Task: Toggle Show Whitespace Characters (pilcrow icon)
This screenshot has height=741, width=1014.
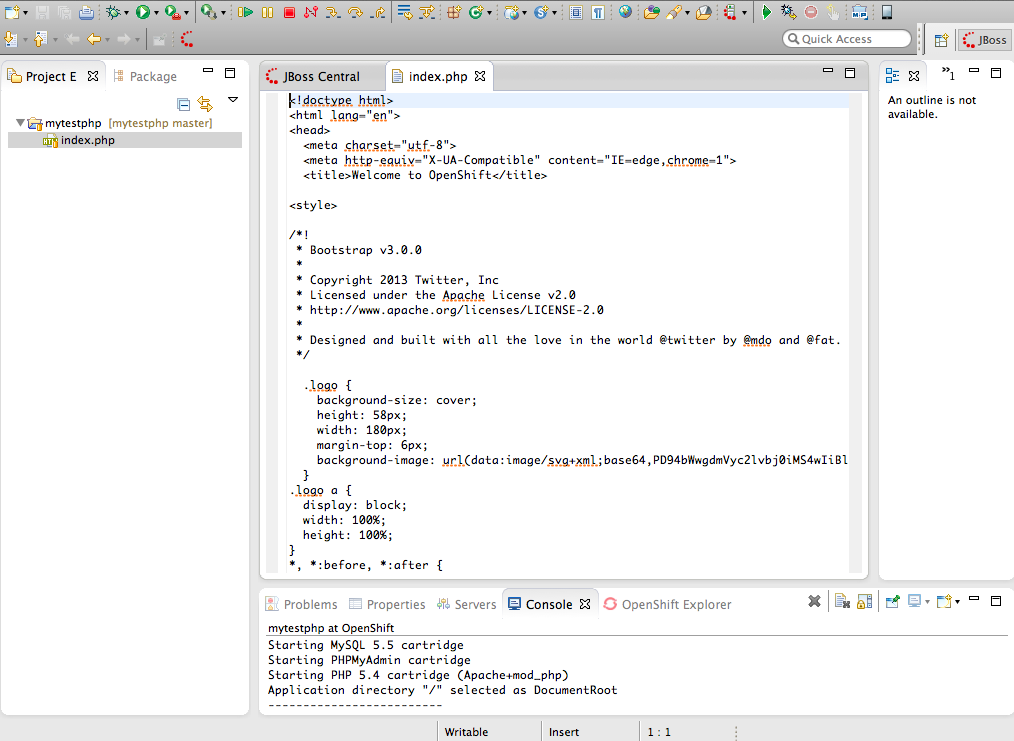Action: coord(598,12)
